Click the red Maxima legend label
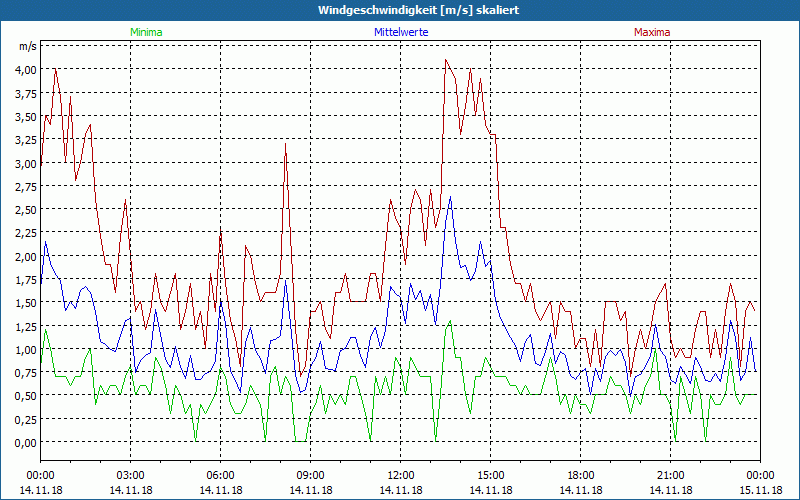The image size is (800, 500). click(652, 32)
